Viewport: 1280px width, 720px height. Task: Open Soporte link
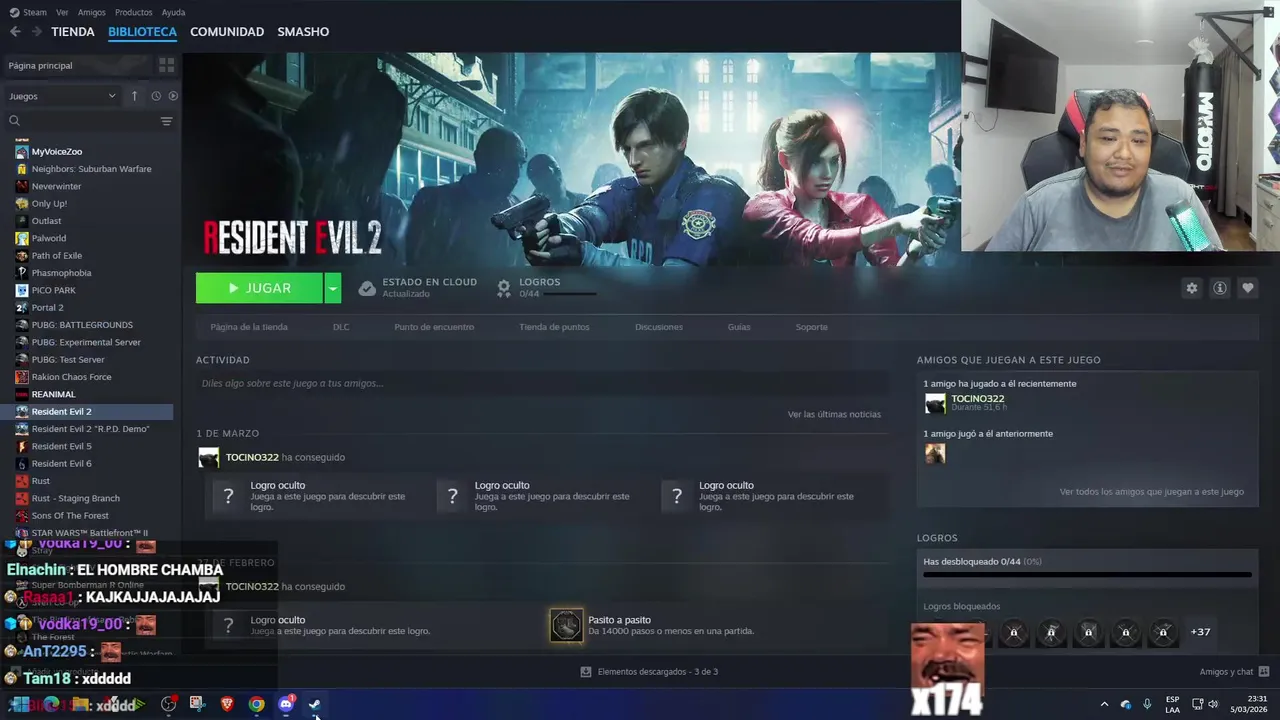[x=811, y=327]
